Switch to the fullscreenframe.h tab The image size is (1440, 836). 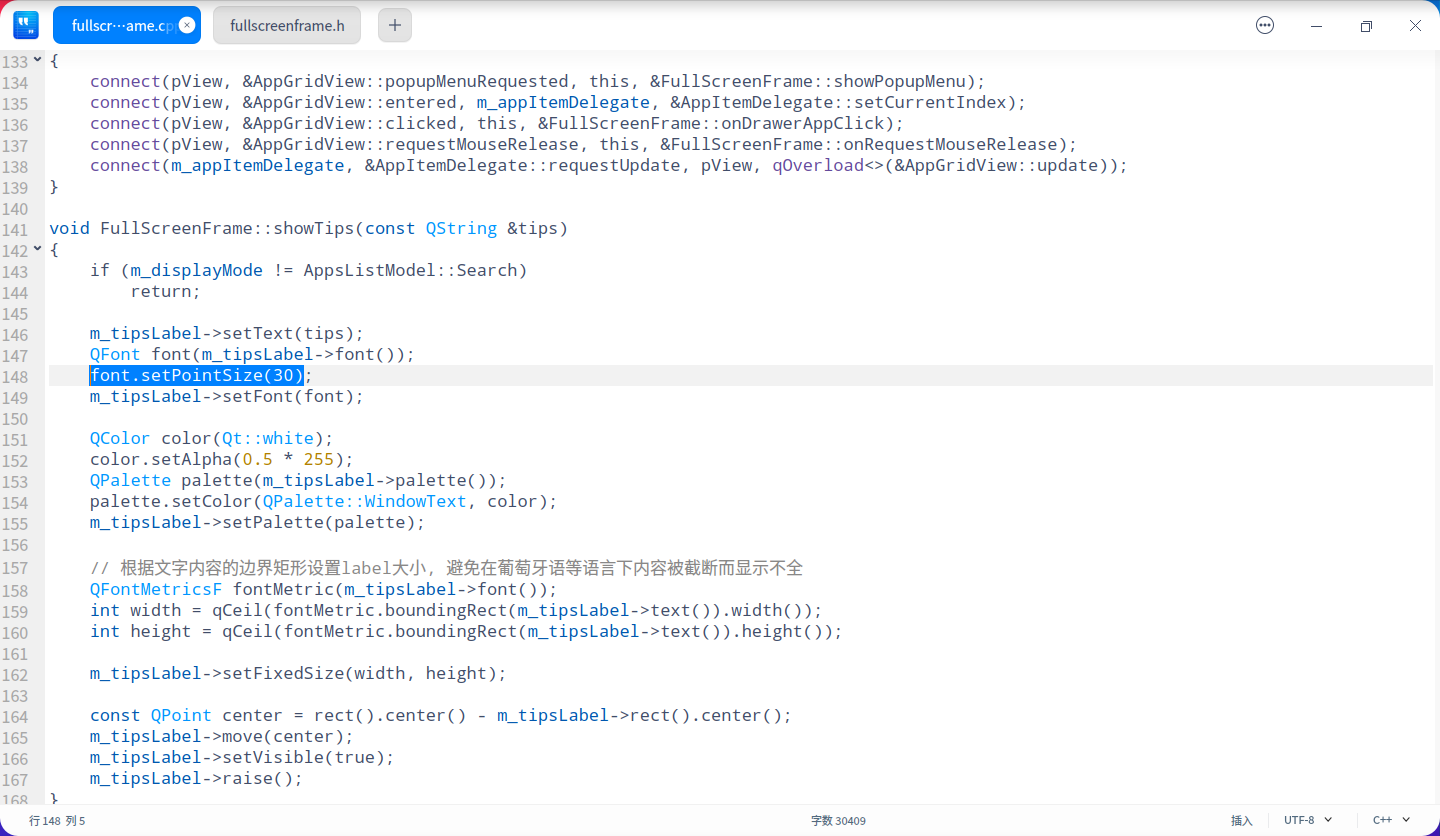click(x=287, y=26)
